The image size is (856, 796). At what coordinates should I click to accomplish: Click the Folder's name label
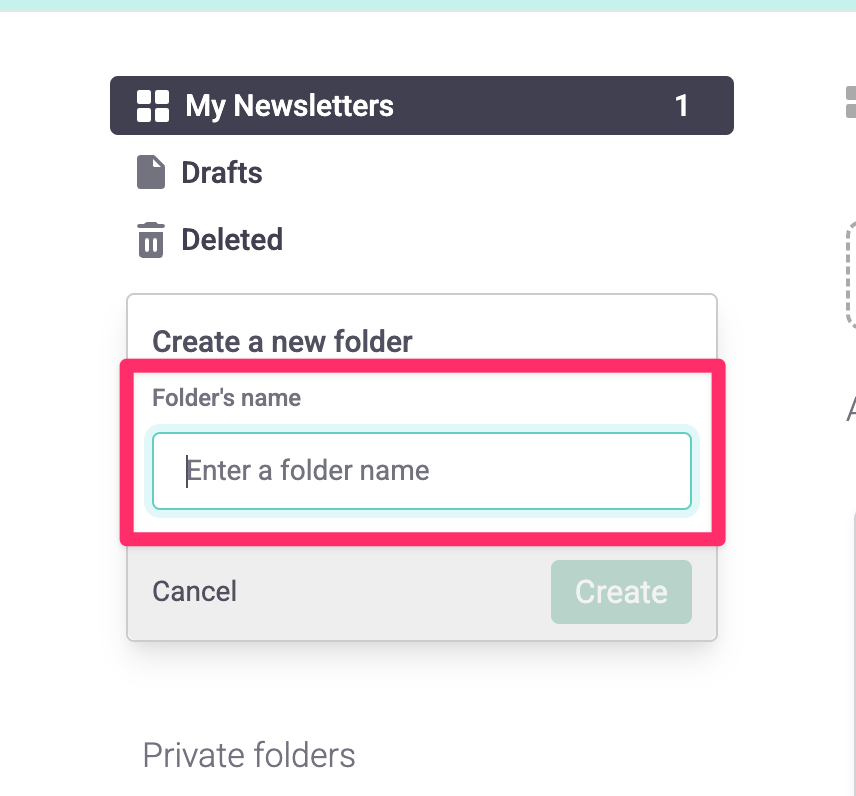point(225,397)
